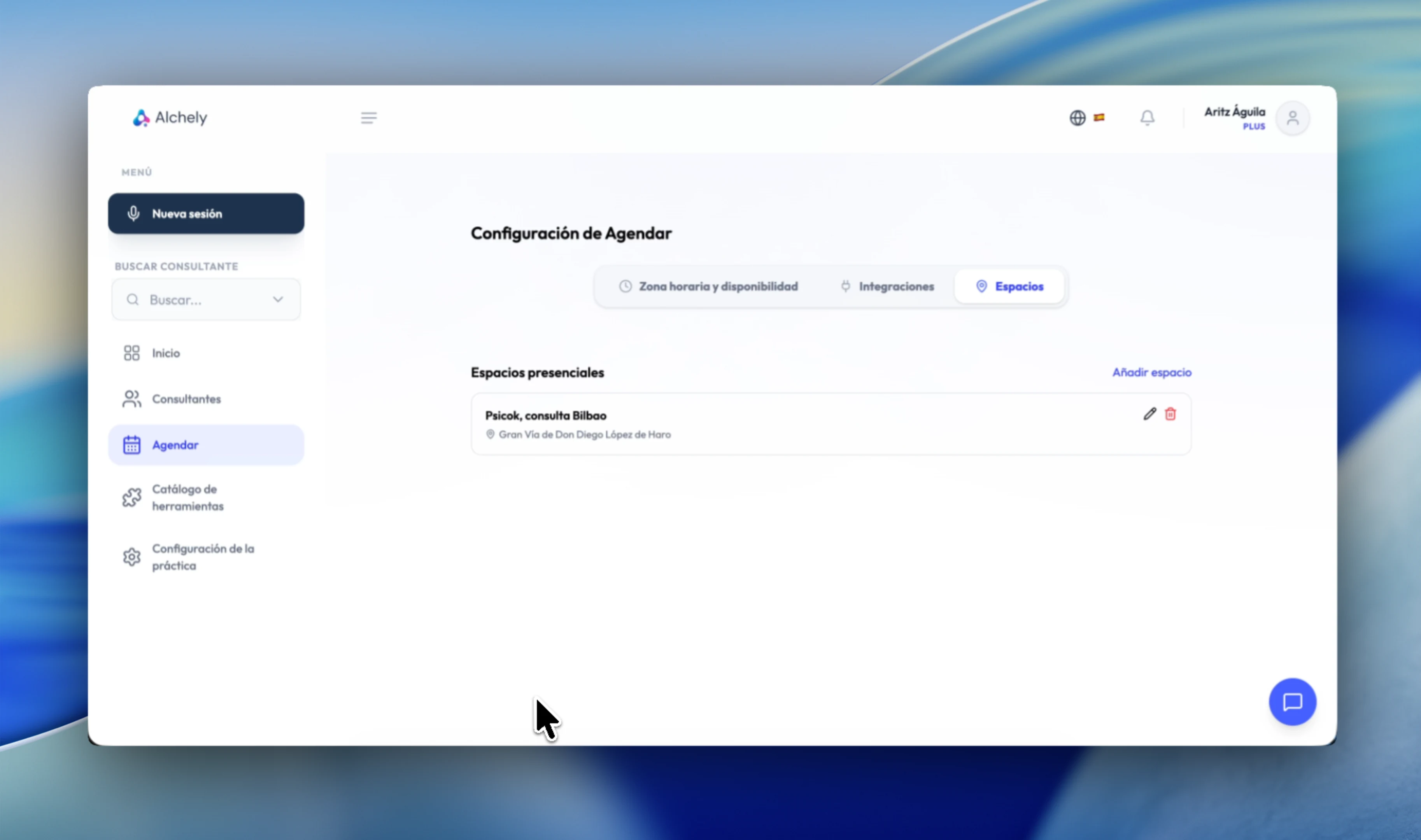Switch to Integraciones tab
This screenshot has width=1421, height=840.
click(887, 286)
